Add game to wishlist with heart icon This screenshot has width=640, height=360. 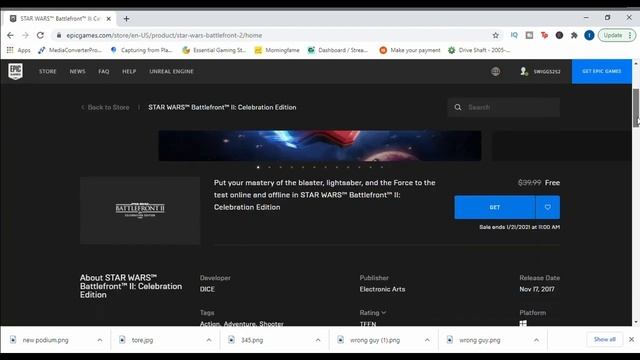pos(548,207)
